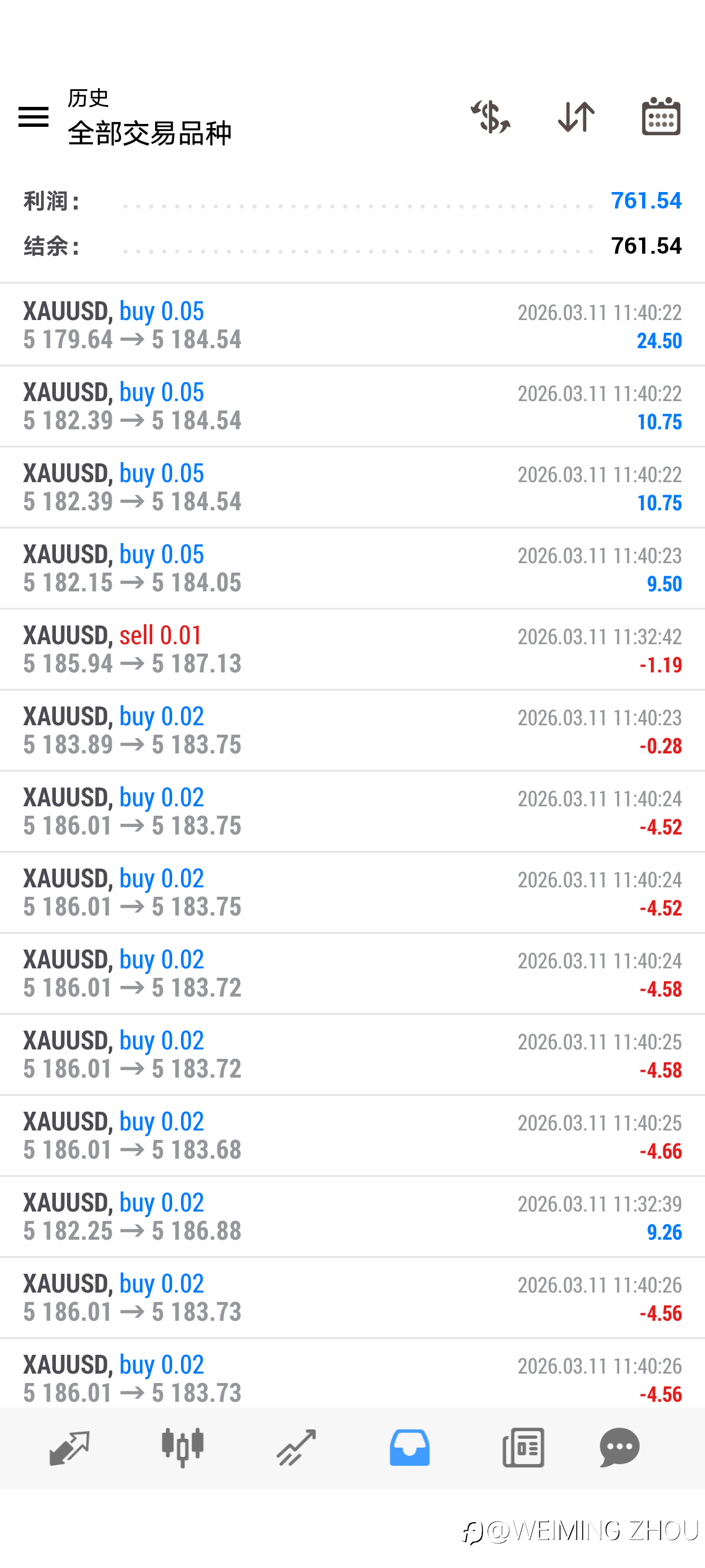The height and width of the screenshot is (1568, 705).
Task: Open the buy 0.05 trade with 9.50 profit
Action: [352, 568]
